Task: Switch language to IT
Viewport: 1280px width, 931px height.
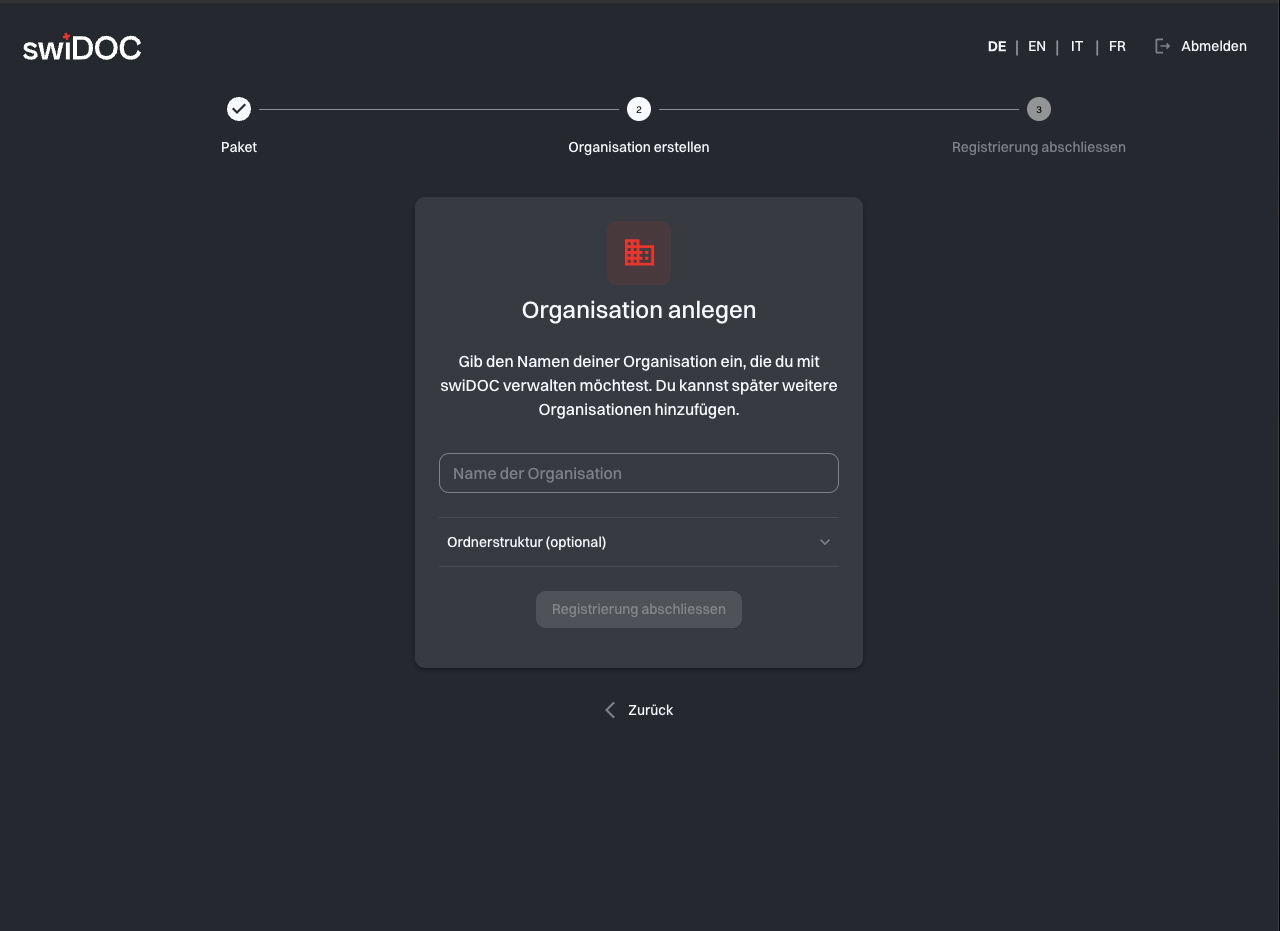Action: 1077,46
